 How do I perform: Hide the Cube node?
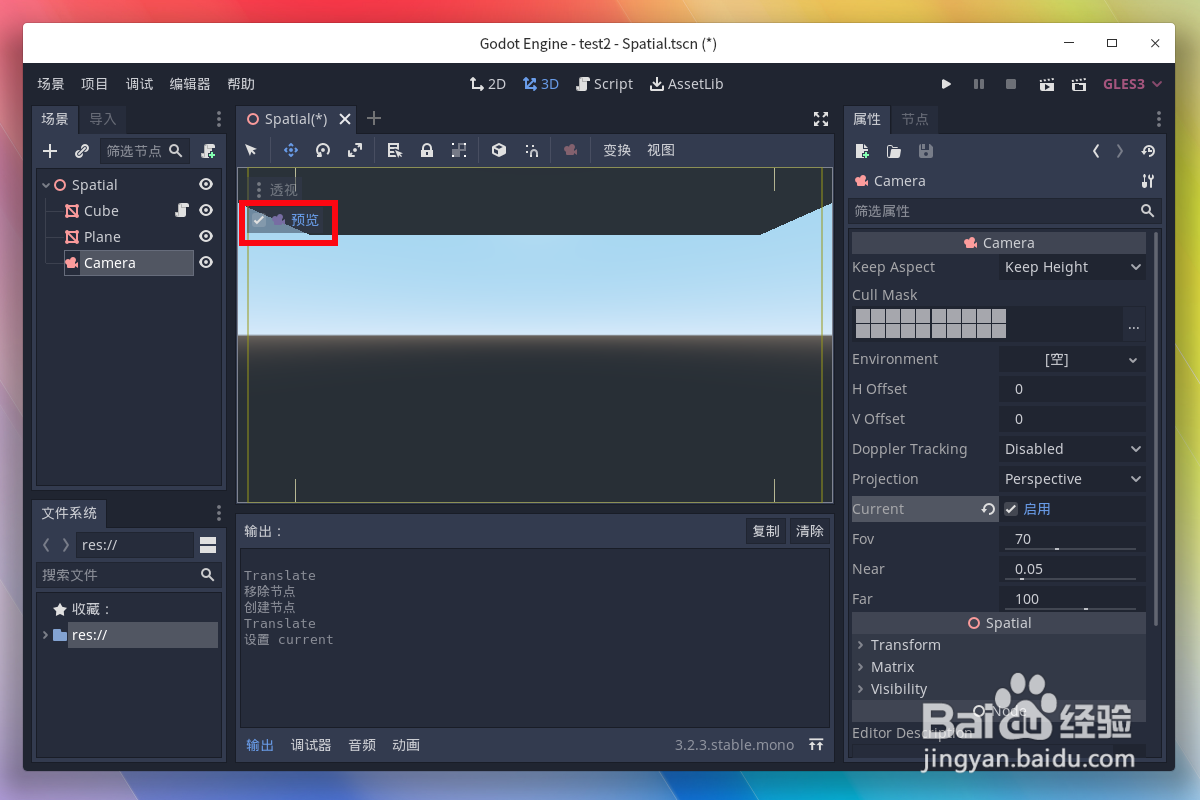coord(206,211)
